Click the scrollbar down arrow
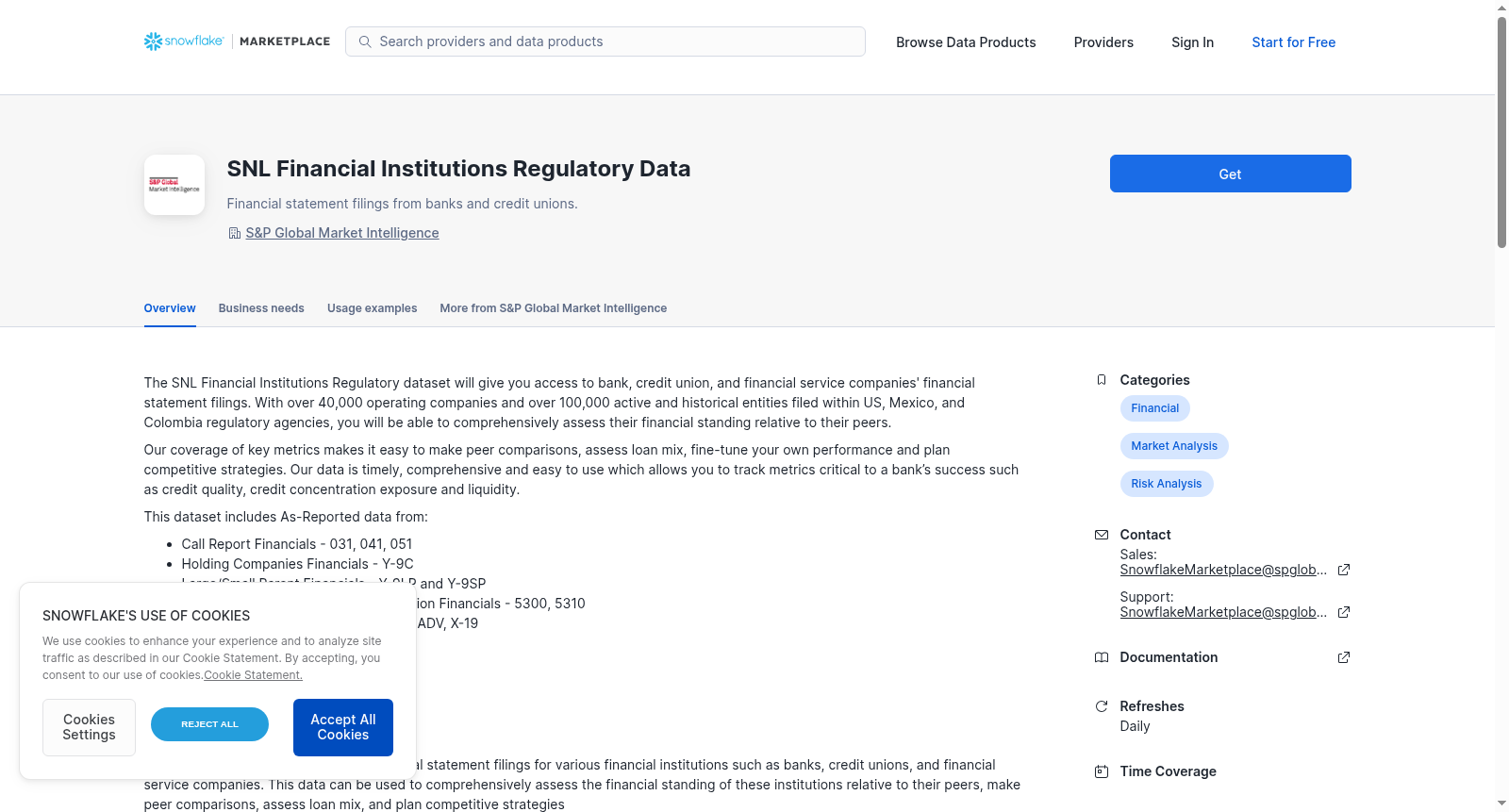 coord(1501,804)
